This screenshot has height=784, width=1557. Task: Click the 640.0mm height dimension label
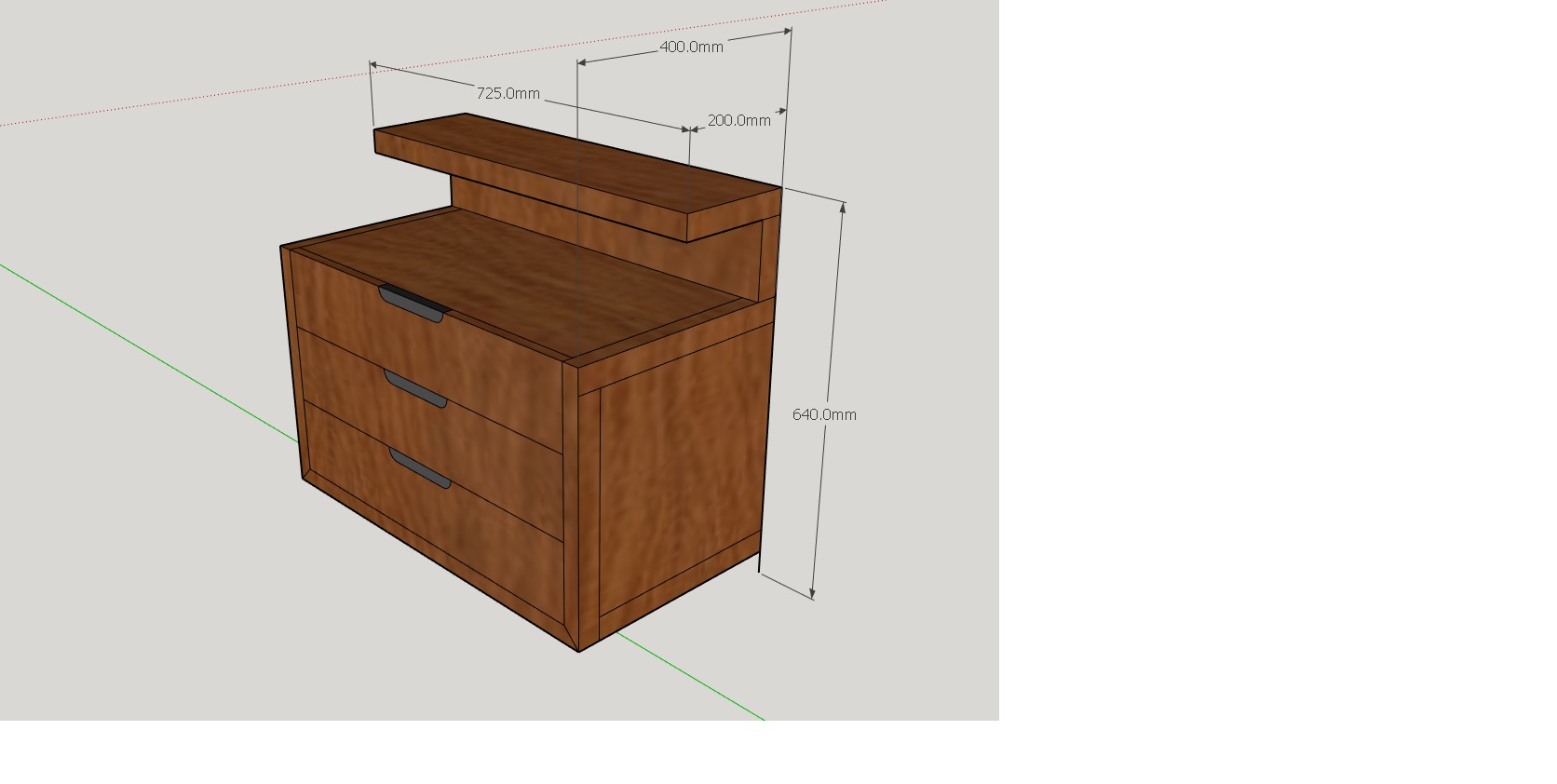coord(824,414)
